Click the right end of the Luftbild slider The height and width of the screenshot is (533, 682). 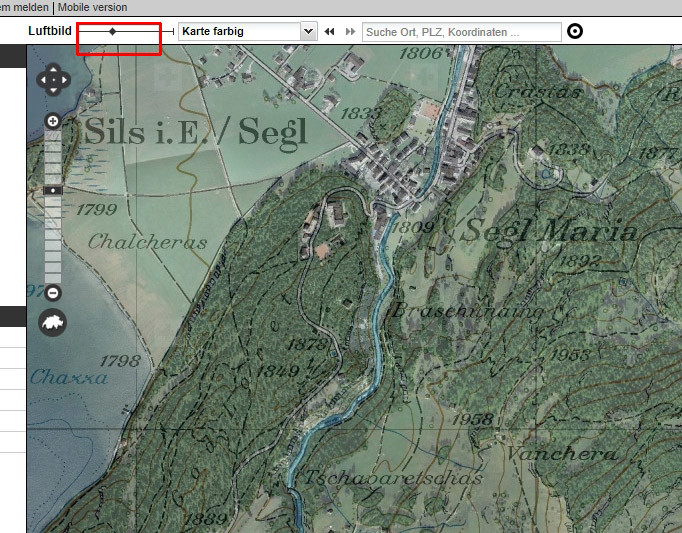tap(172, 32)
